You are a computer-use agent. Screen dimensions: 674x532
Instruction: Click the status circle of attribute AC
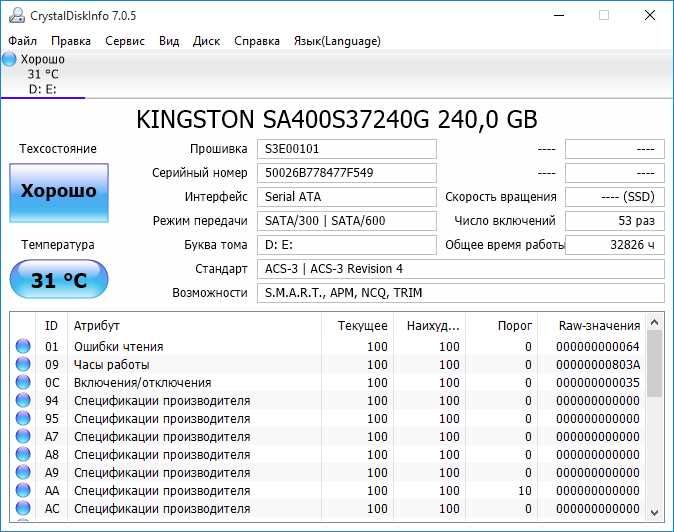coord(23,508)
